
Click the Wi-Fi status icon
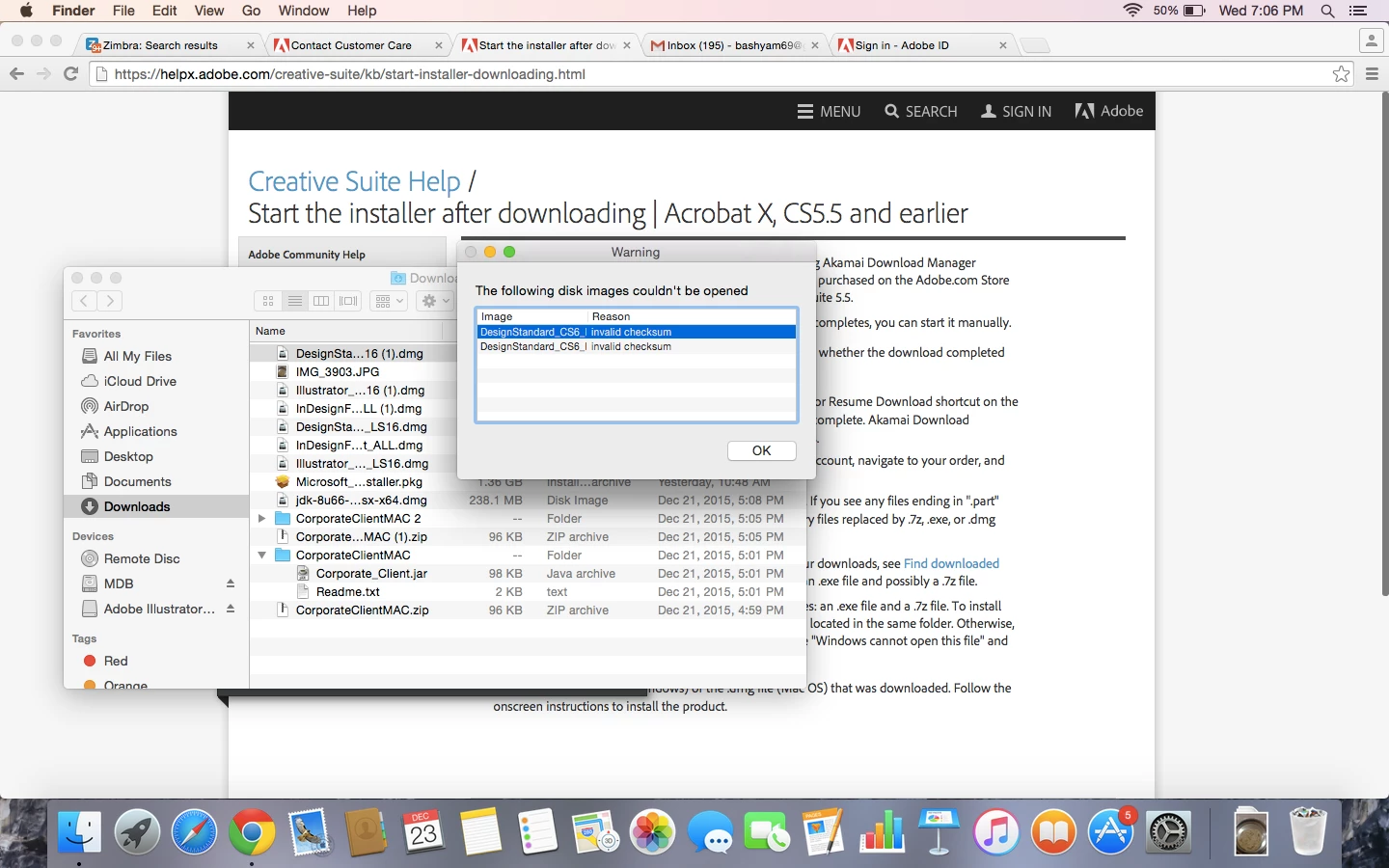(1132, 11)
